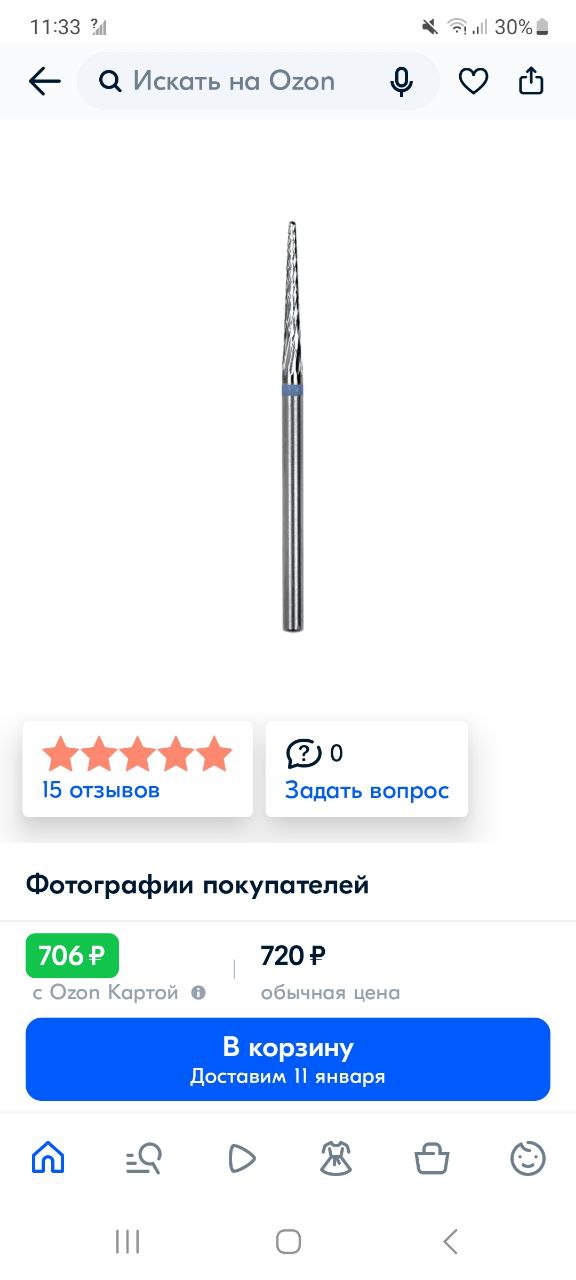Add product to favorites with heart icon
The image size is (576, 1280).
[x=473, y=82]
